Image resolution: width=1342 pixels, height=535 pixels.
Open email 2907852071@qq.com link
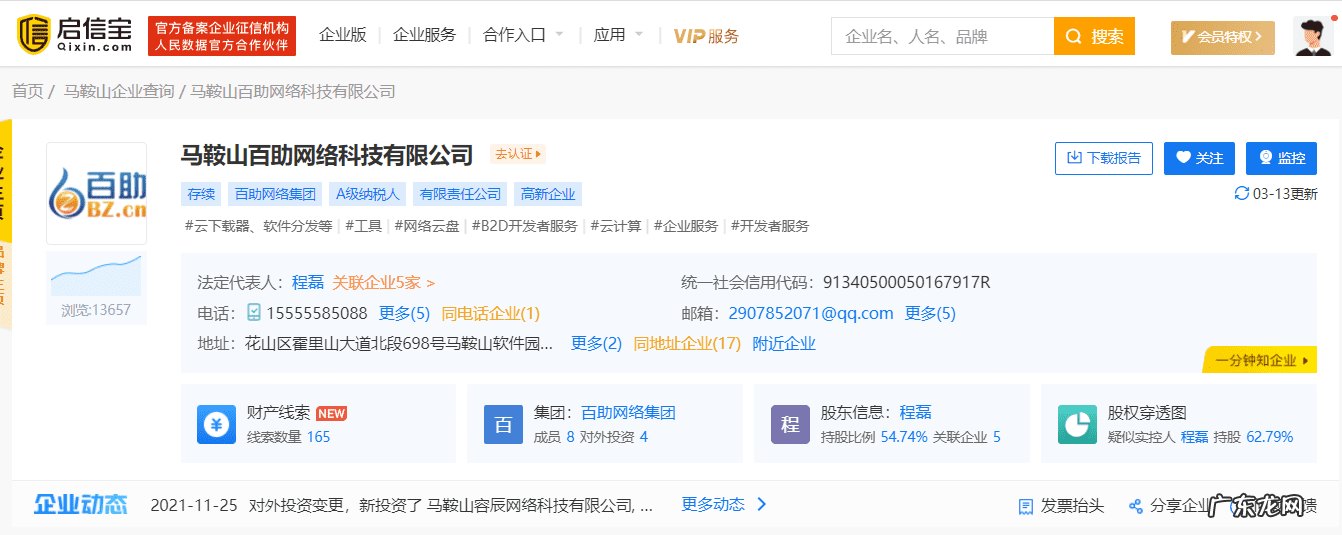point(811,313)
